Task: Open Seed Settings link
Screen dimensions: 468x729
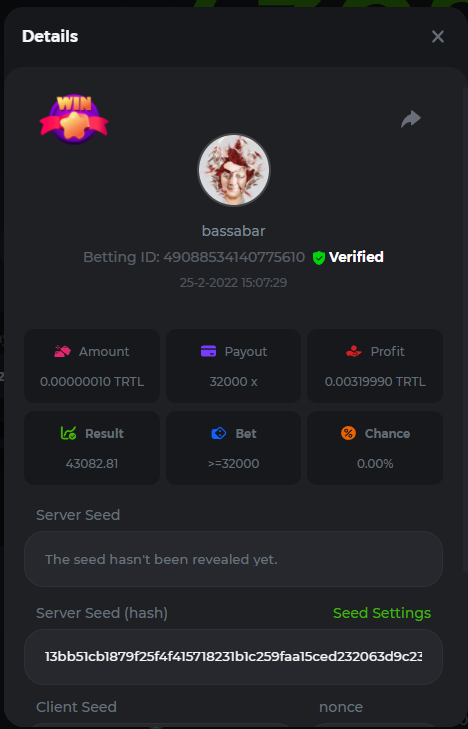Action: tap(382, 613)
